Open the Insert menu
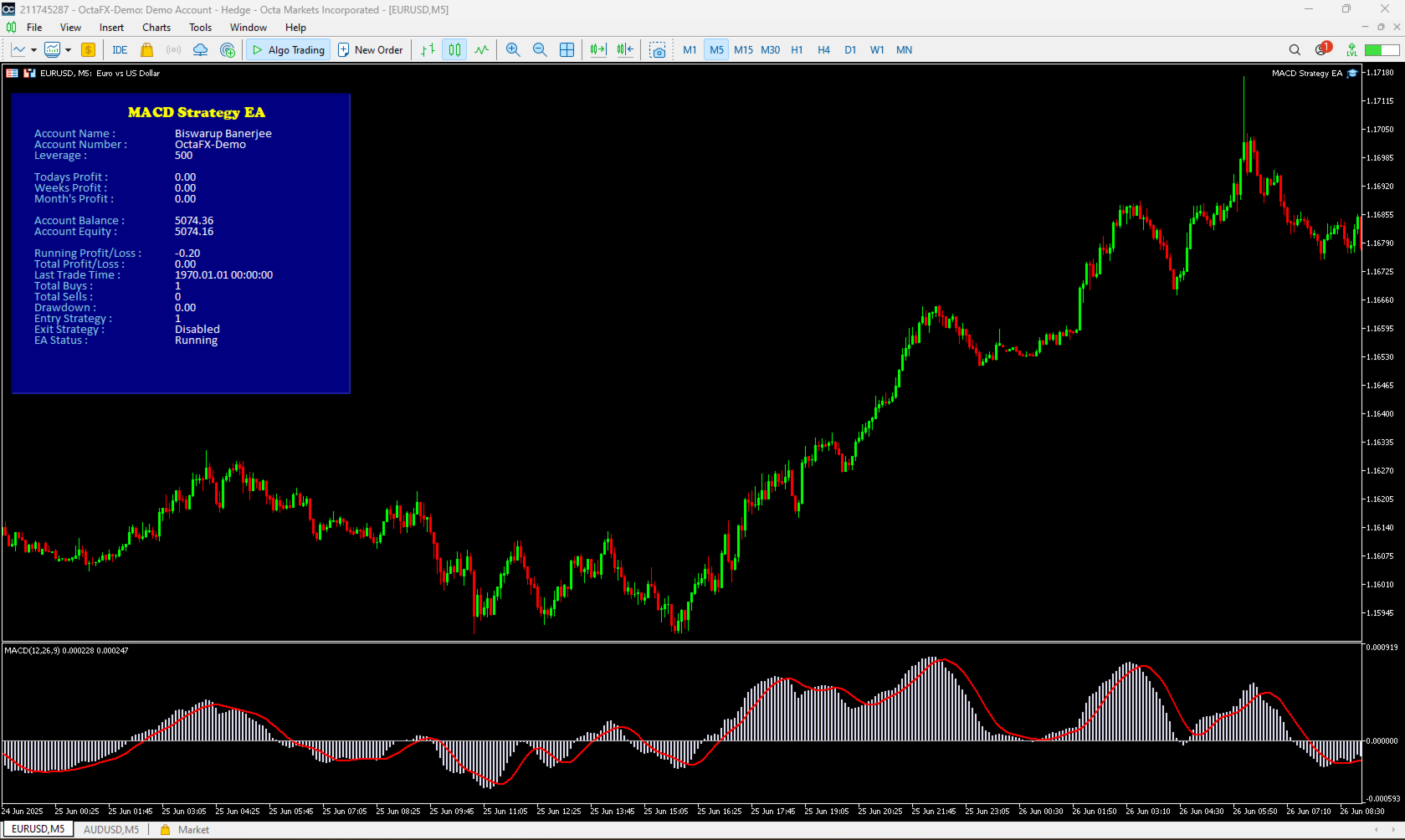Image resolution: width=1405 pixels, height=840 pixels. pos(111,28)
